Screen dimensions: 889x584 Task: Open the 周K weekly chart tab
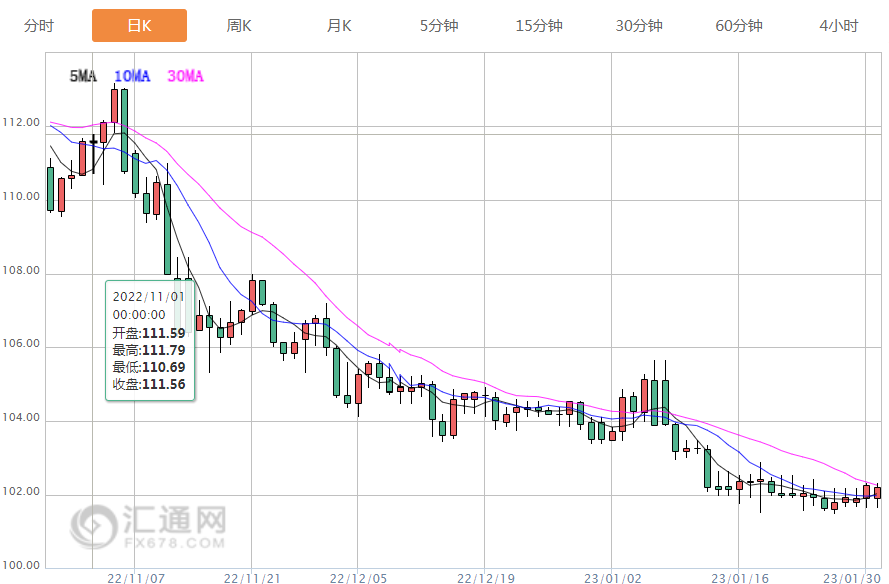pyautogui.click(x=239, y=26)
